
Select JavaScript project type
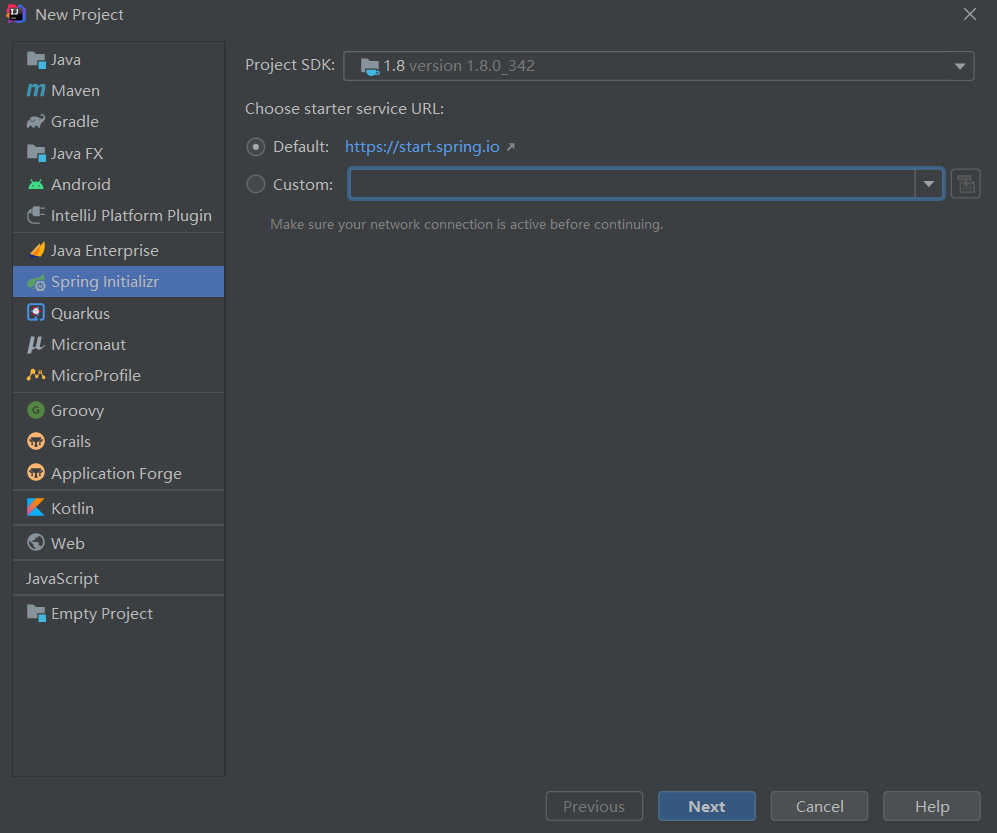pos(118,578)
